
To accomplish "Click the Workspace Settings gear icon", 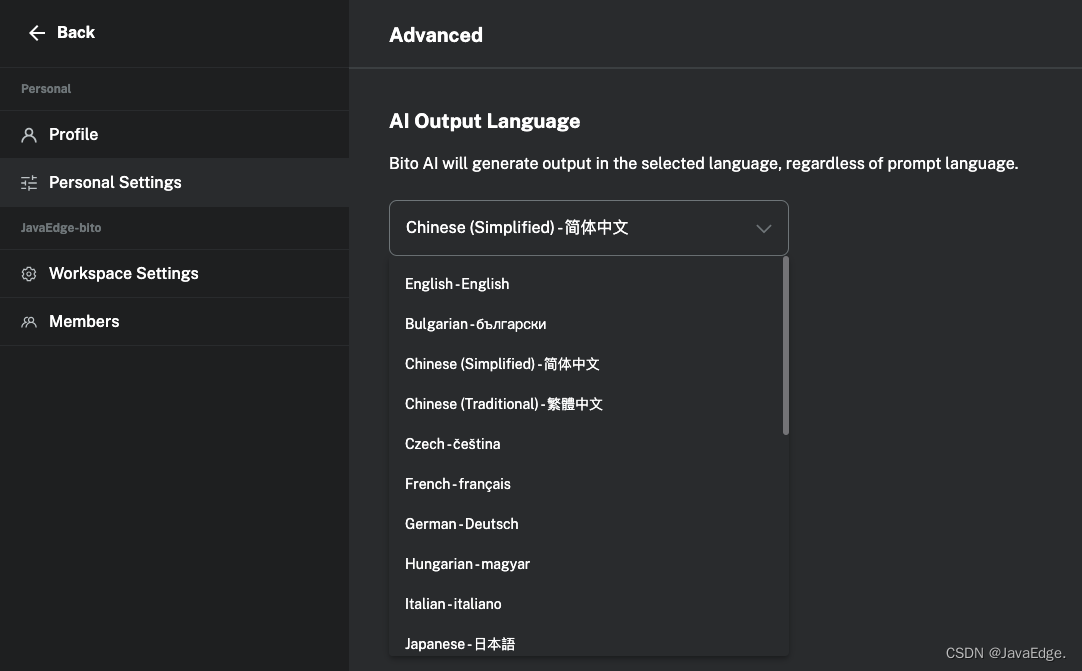I will (29, 274).
